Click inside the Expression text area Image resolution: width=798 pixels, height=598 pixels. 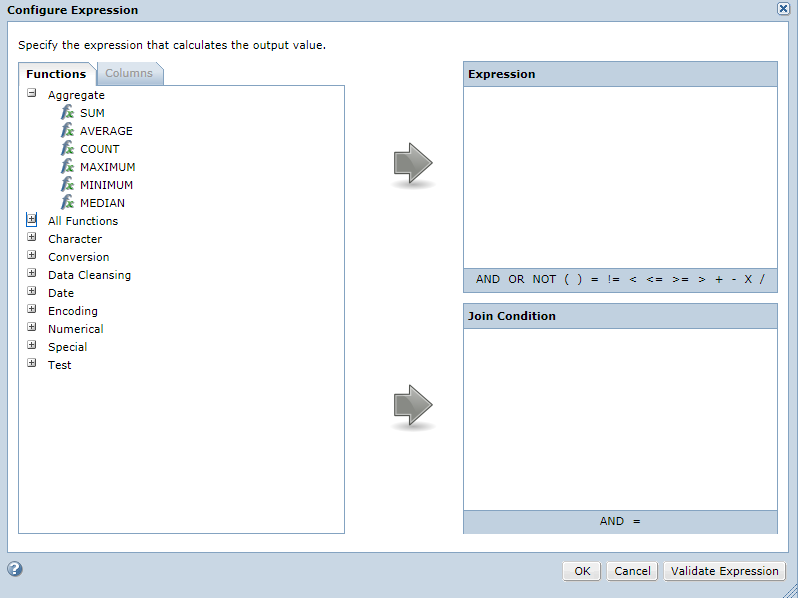620,177
